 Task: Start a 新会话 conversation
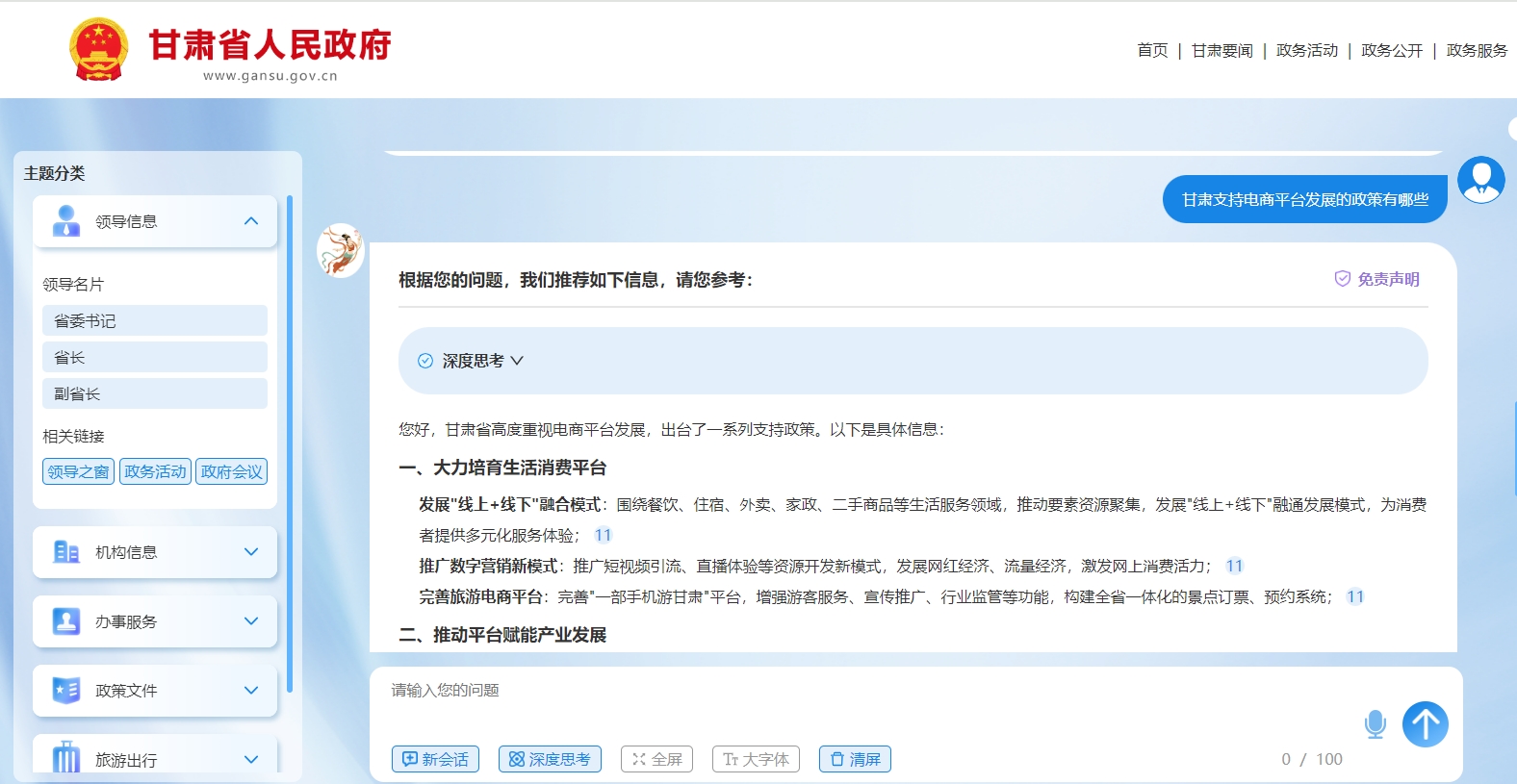coord(435,759)
